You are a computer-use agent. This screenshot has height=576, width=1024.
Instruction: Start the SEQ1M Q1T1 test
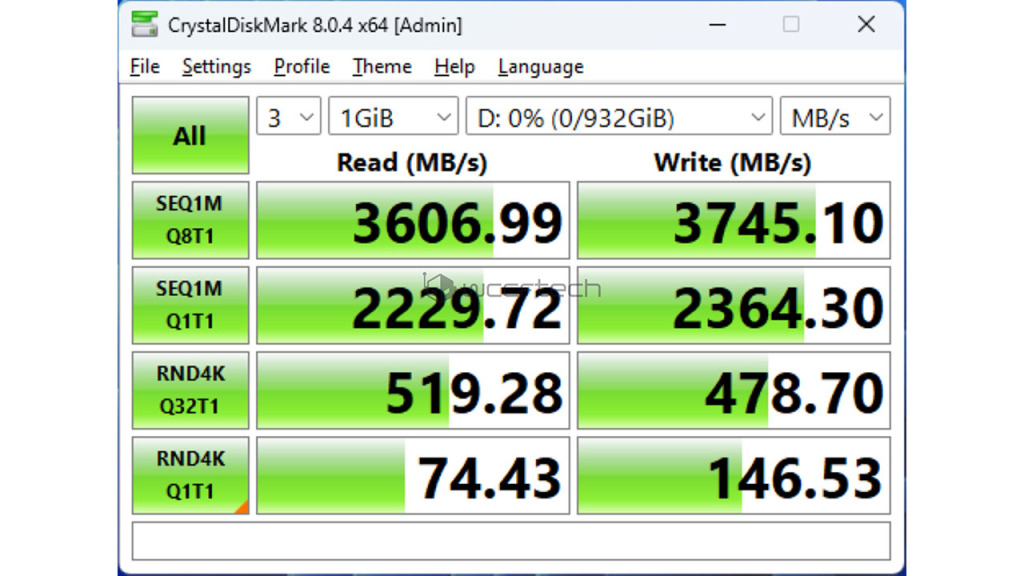pos(190,305)
